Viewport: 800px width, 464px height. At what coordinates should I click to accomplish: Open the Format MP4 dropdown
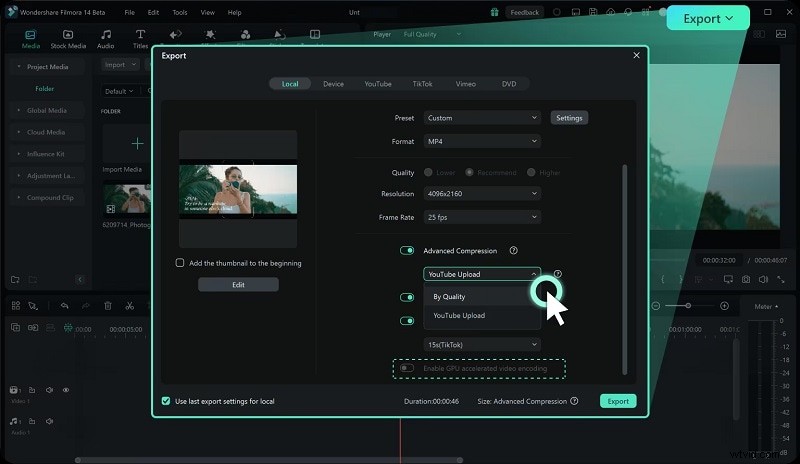pyautogui.click(x=482, y=142)
